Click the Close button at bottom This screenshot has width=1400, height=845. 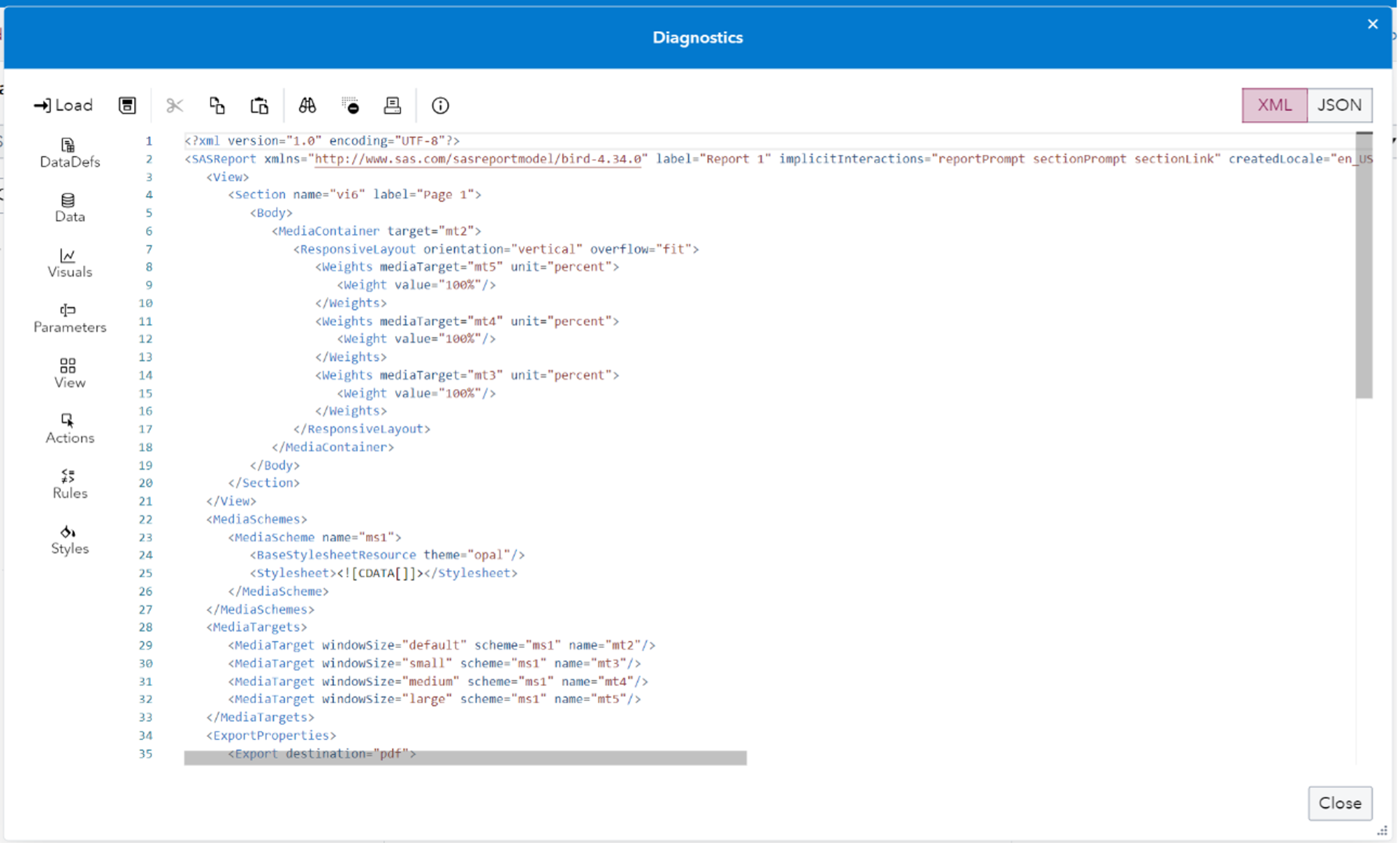click(1339, 803)
